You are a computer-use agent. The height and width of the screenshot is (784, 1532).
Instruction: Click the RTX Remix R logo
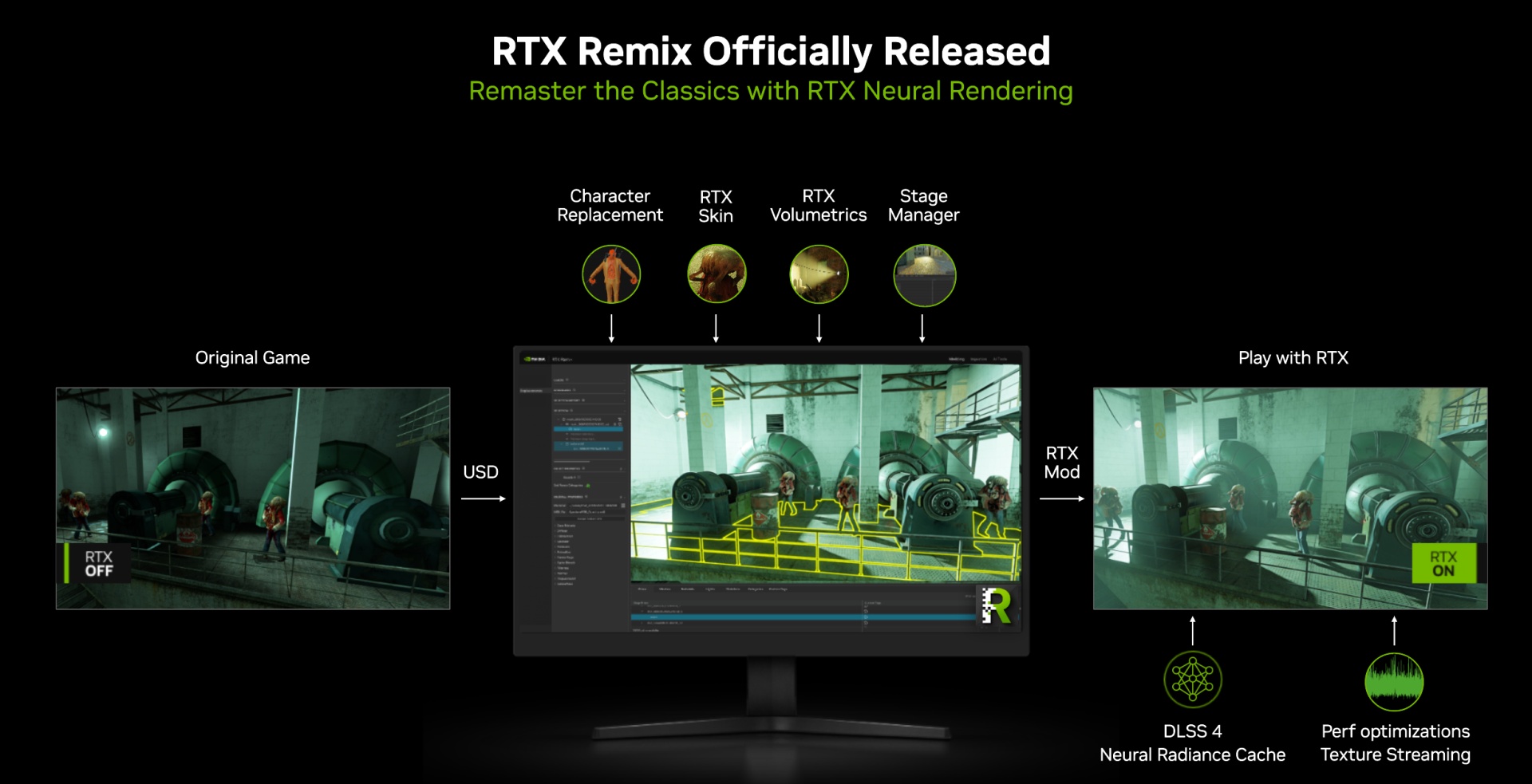[996, 606]
